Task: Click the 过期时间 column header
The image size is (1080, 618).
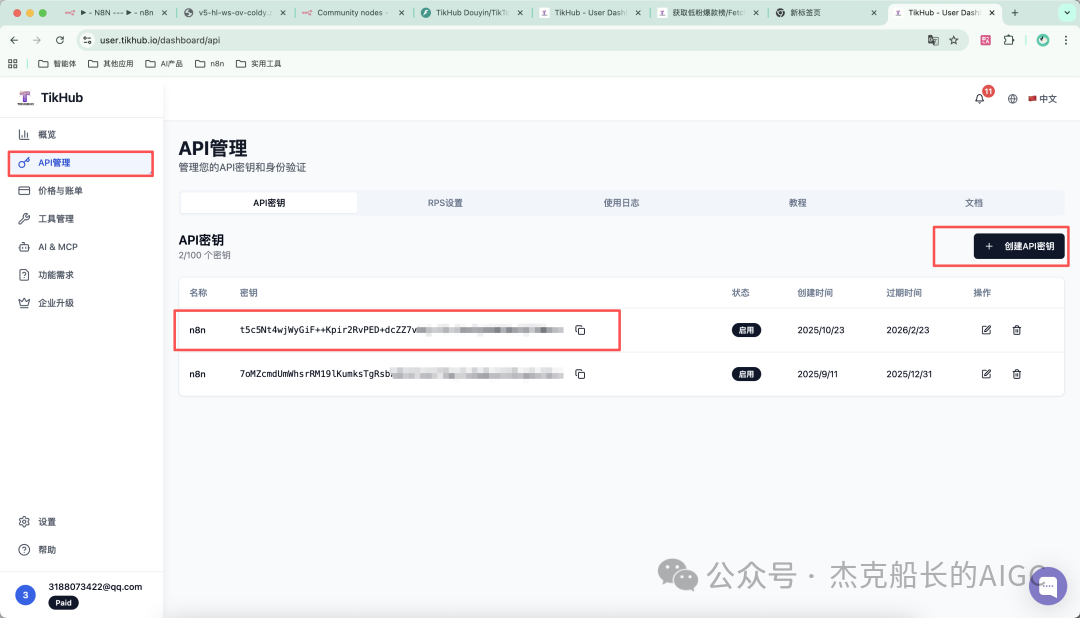Action: [904, 293]
